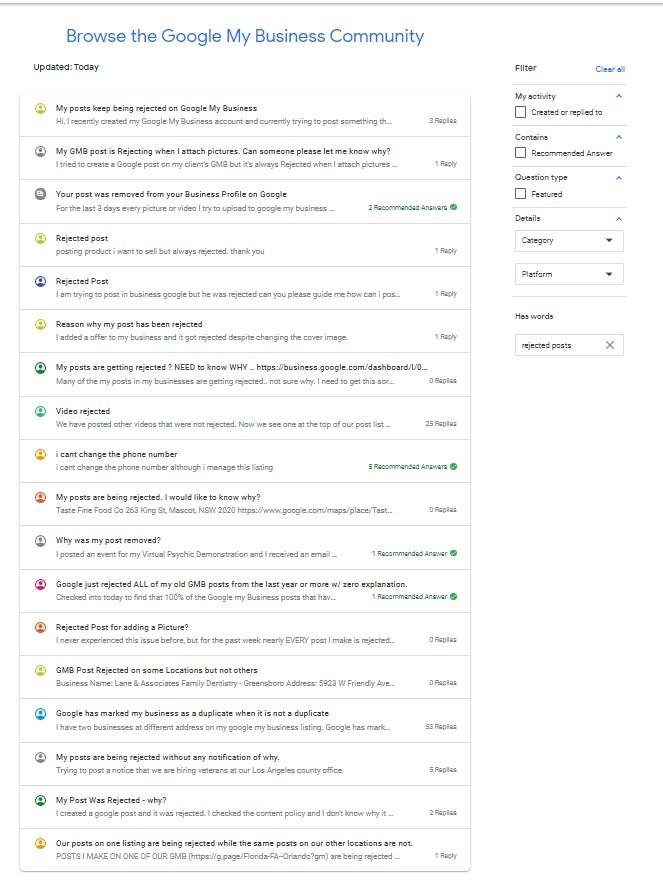Open the Platform dropdown
This screenshot has width=663, height=882.
569,274
